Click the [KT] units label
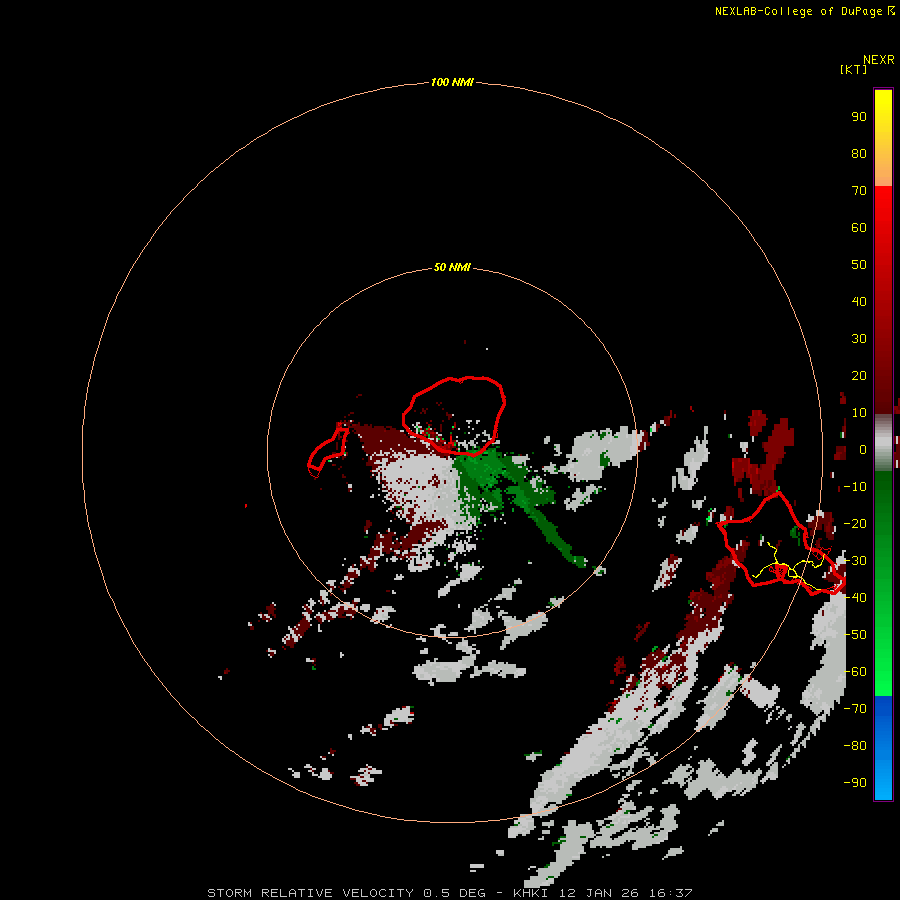Screen dimensions: 900x900 click(853, 69)
